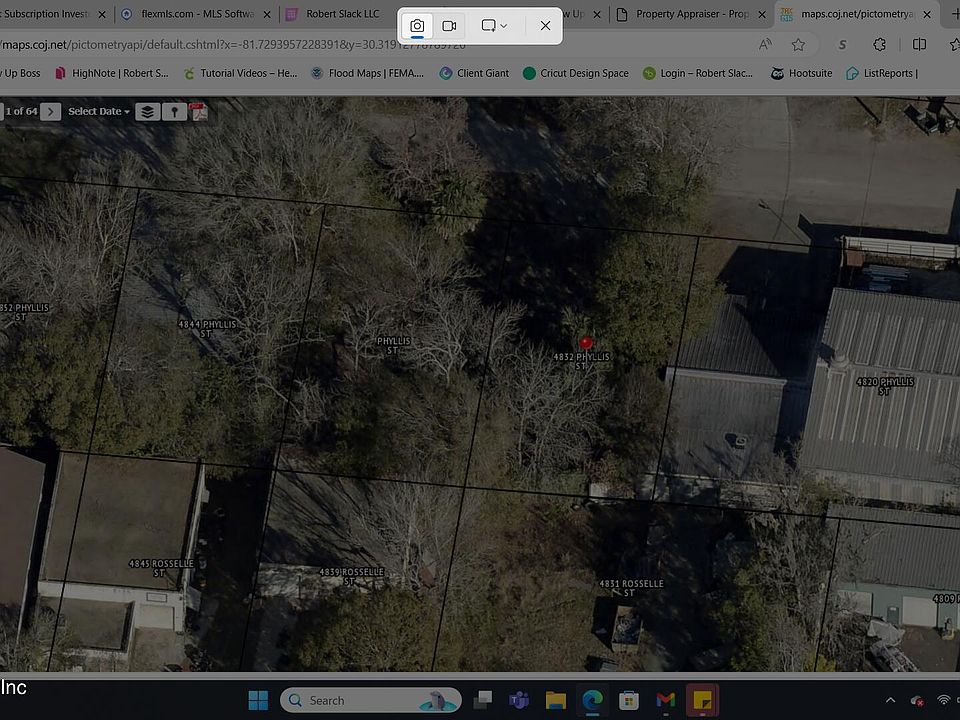Open the Client Giant bookmark
This screenshot has height=720, width=960.
[x=474, y=73]
